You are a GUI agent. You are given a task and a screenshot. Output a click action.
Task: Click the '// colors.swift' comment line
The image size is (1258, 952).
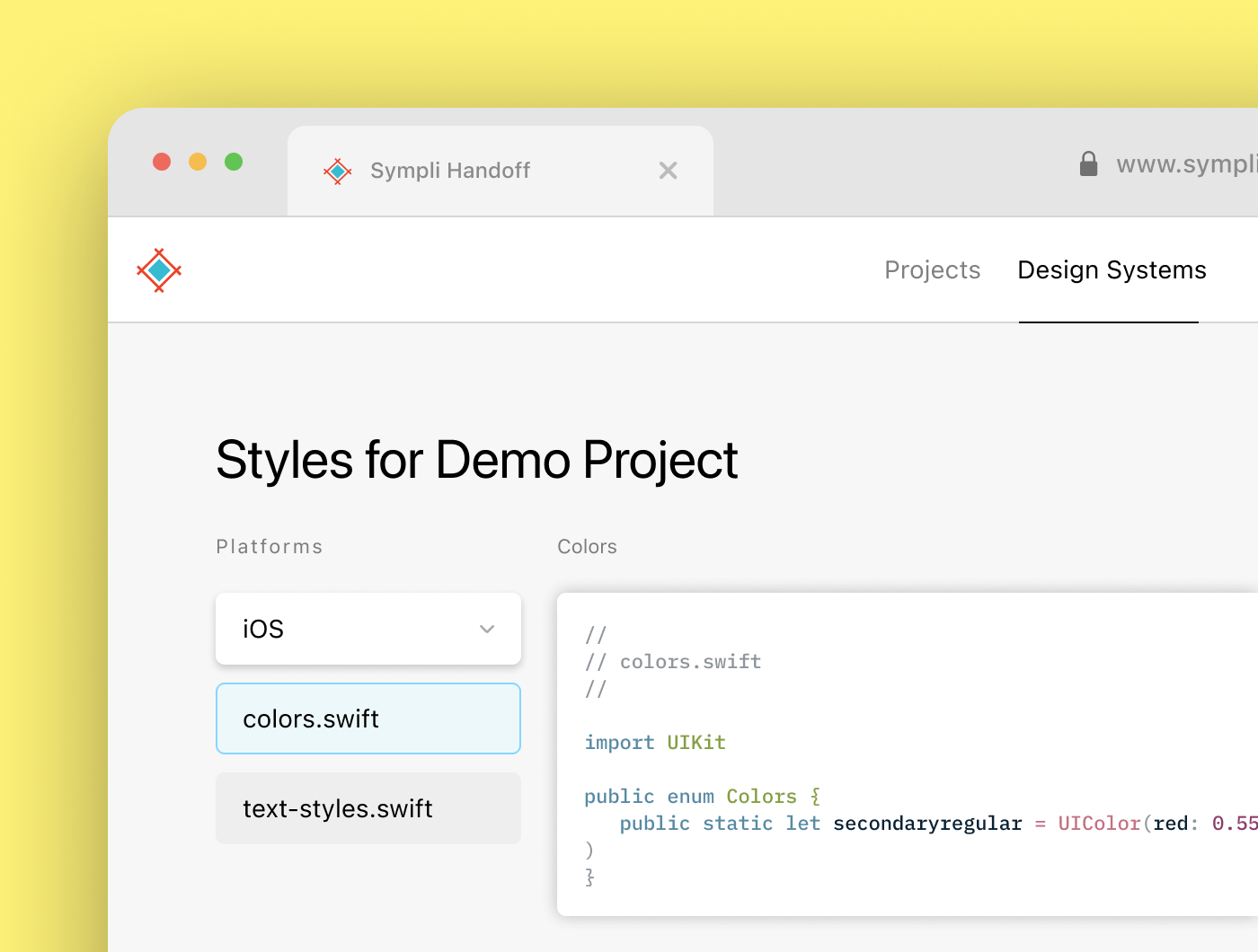[x=673, y=662]
